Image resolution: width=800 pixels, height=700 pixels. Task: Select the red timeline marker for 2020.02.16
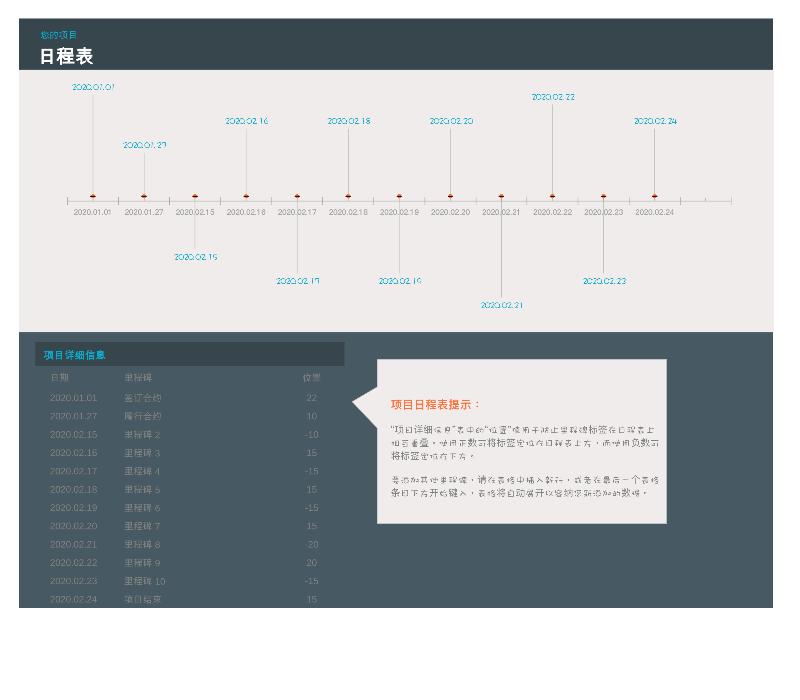tap(246, 196)
